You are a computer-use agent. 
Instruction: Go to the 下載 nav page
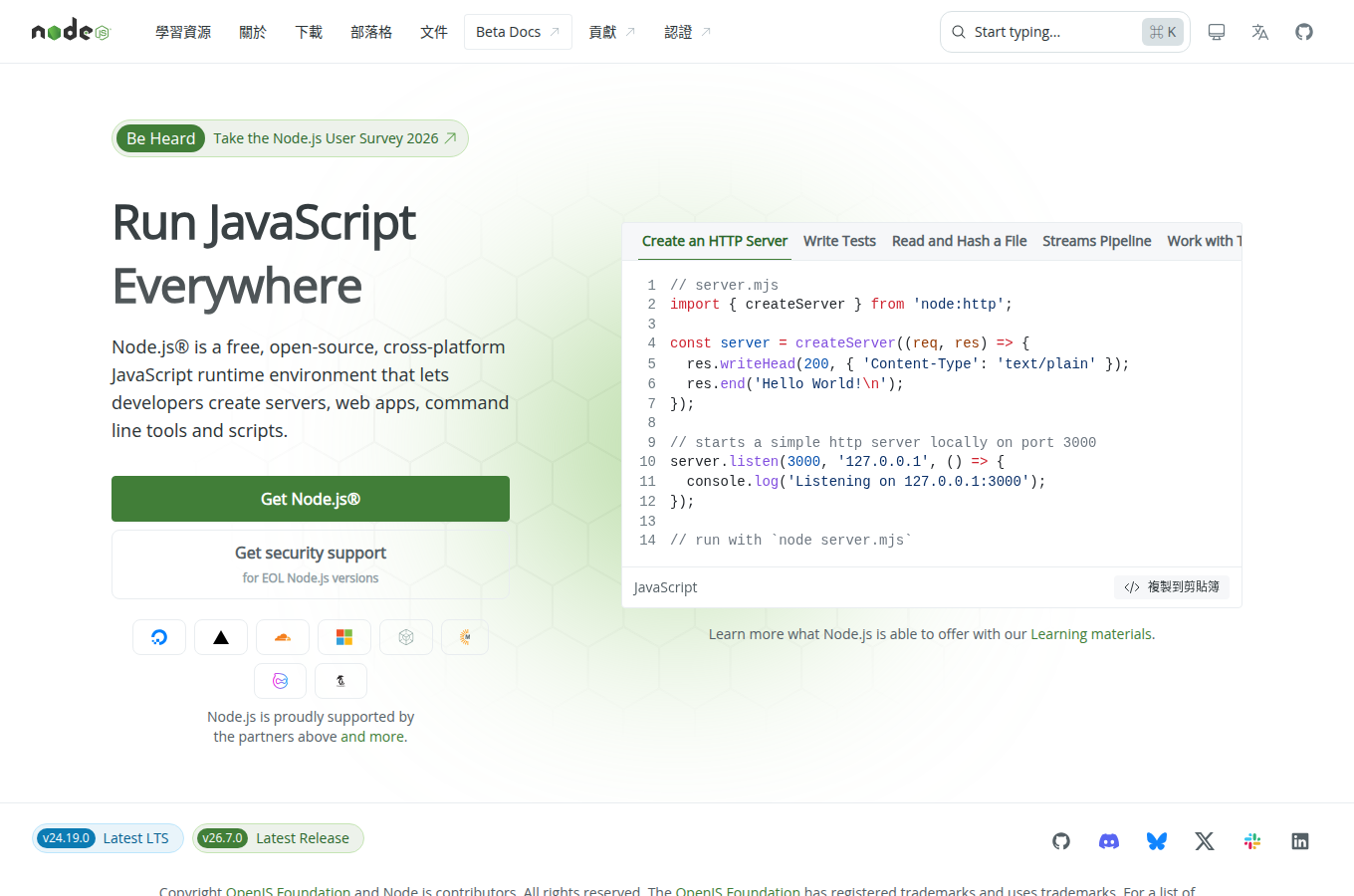309,32
